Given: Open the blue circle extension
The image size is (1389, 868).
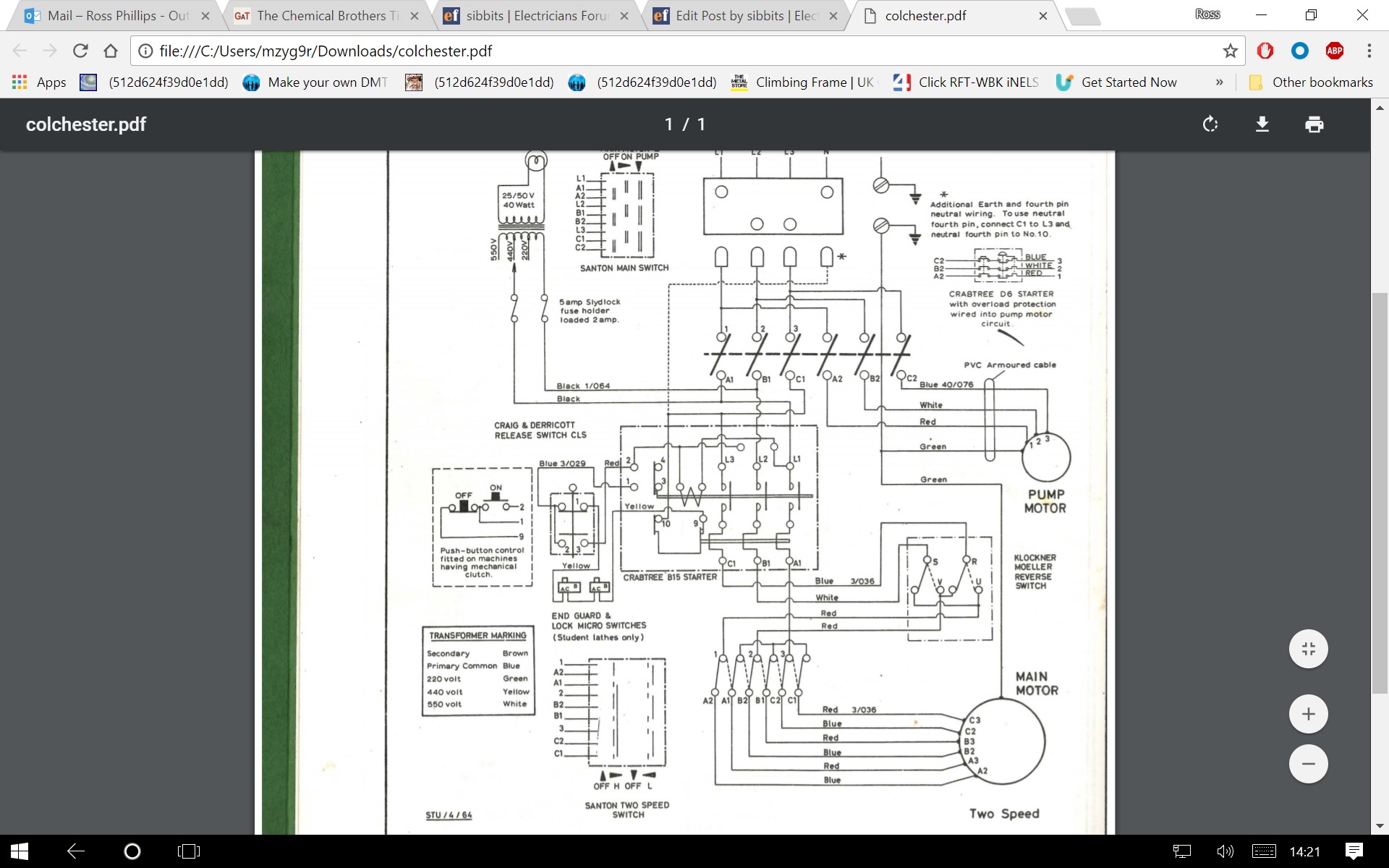Looking at the screenshot, I should [1299, 51].
